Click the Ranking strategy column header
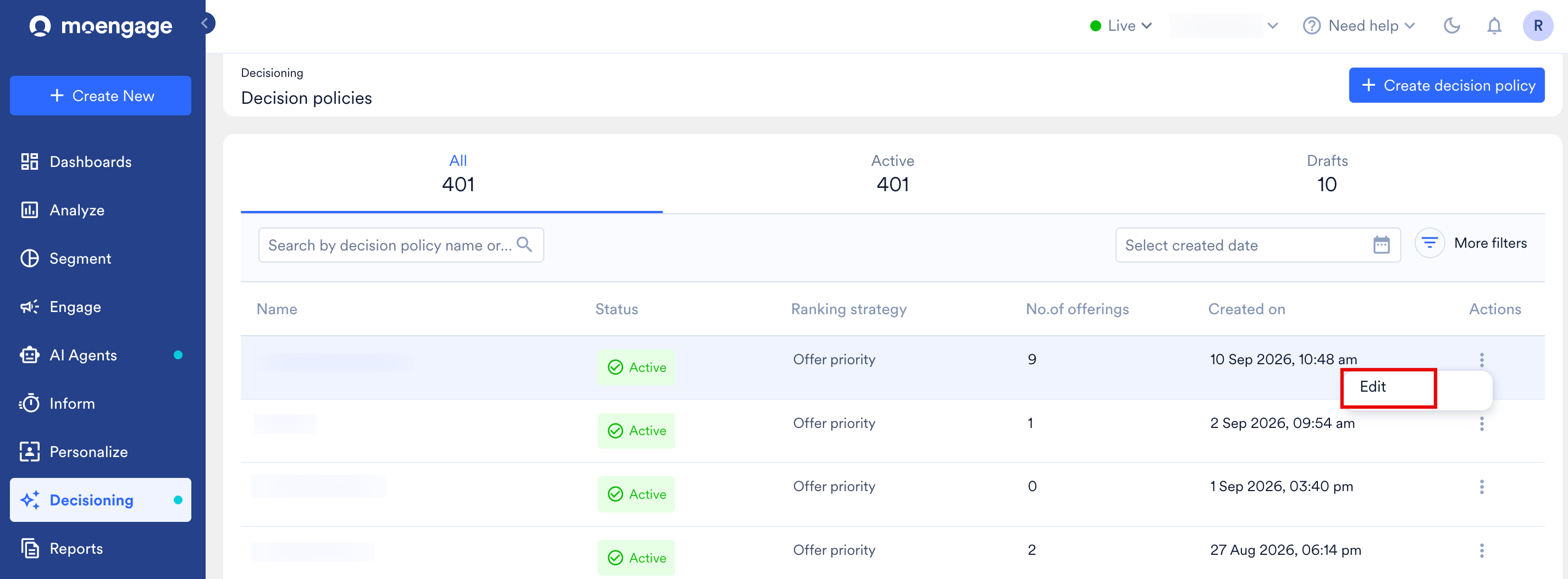 point(848,309)
